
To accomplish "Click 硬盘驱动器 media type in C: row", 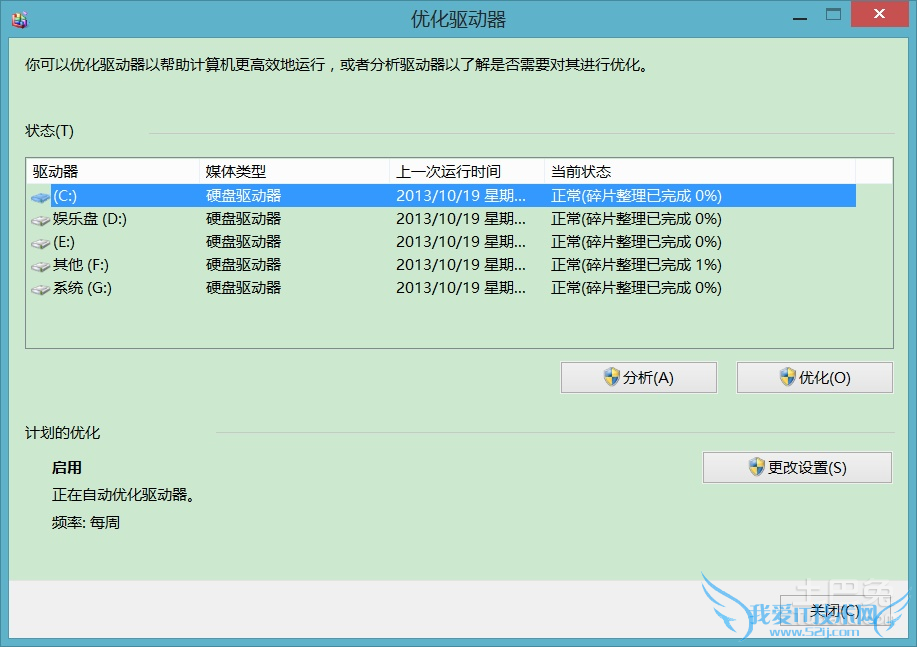I will click(243, 195).
